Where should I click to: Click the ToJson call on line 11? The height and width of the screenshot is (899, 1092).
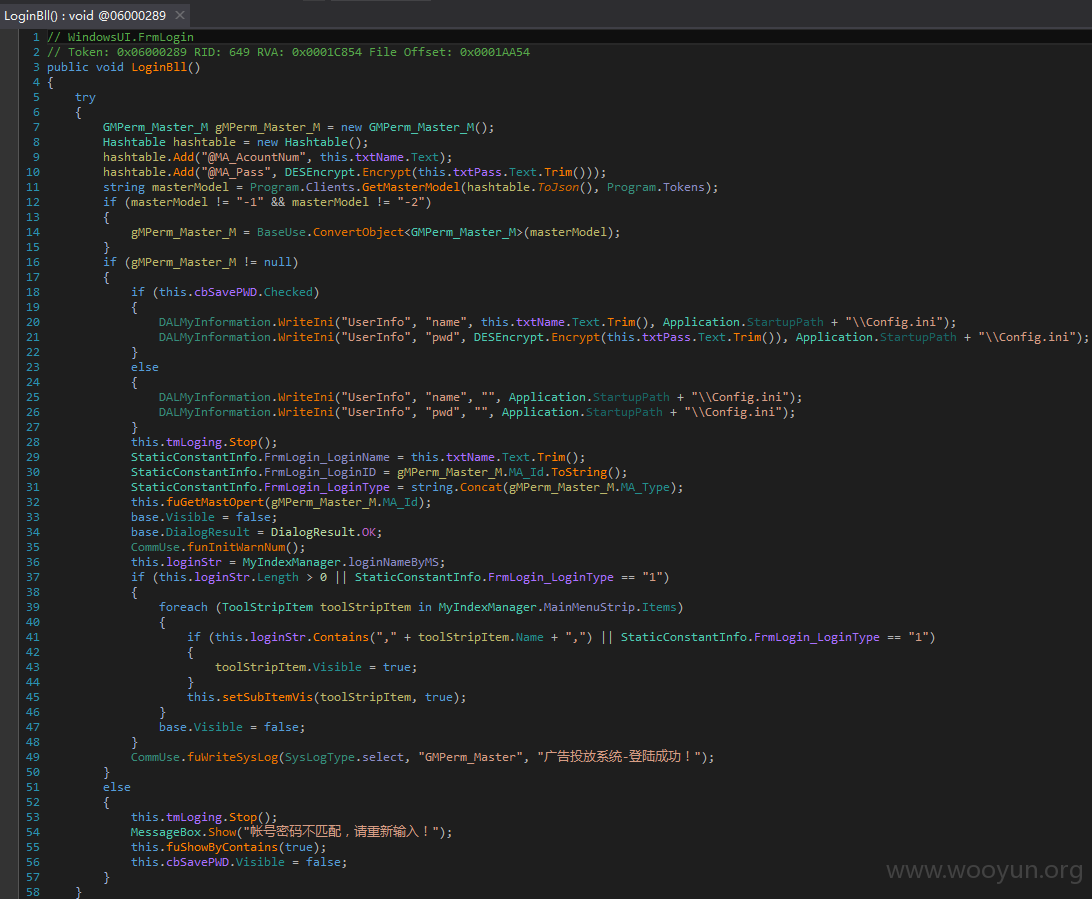coord(558,187)
